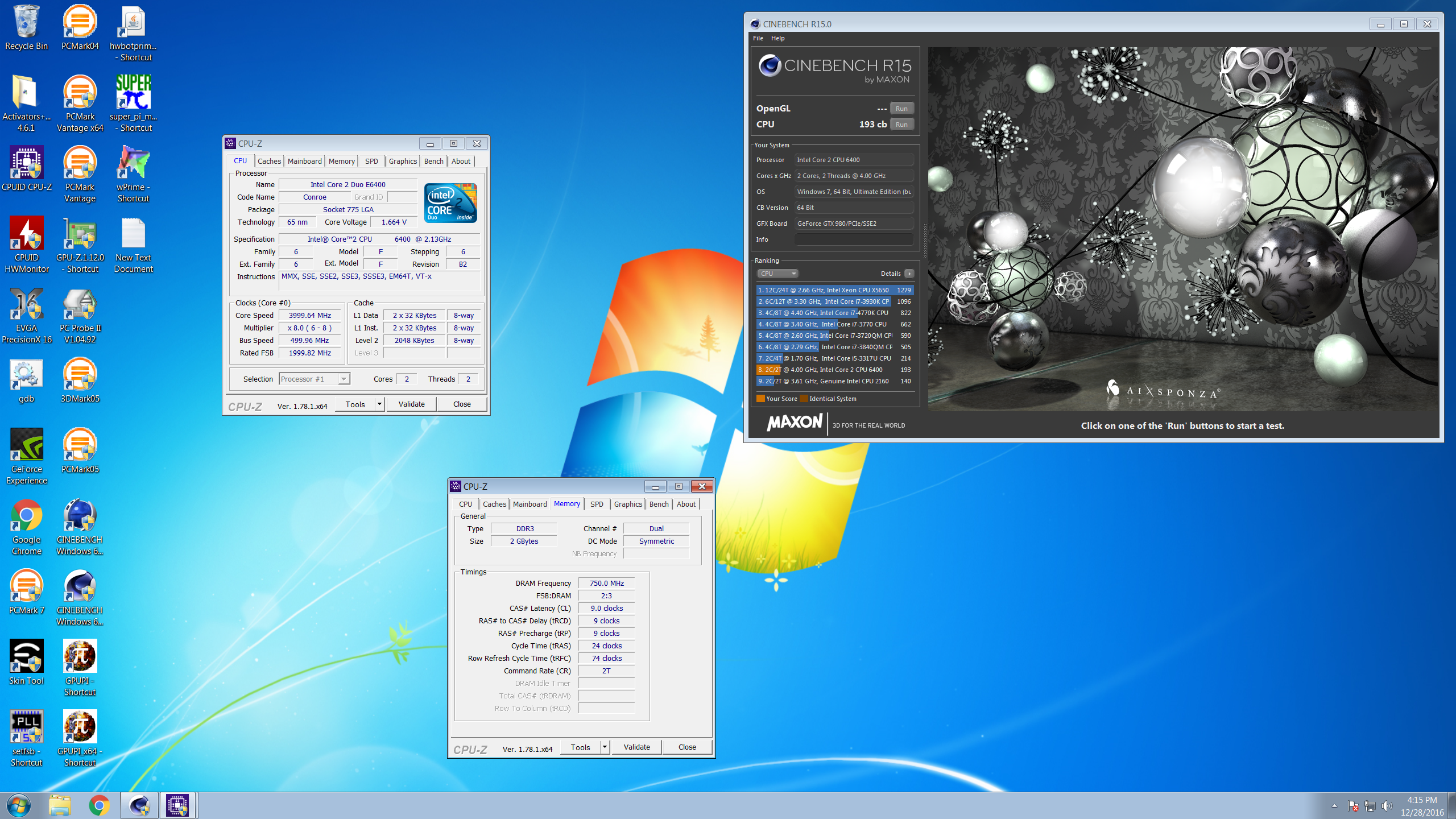This screenshot has height=819, width=1456.
Task: Show hidden system tray icons
Action: tap(1334, 806)
